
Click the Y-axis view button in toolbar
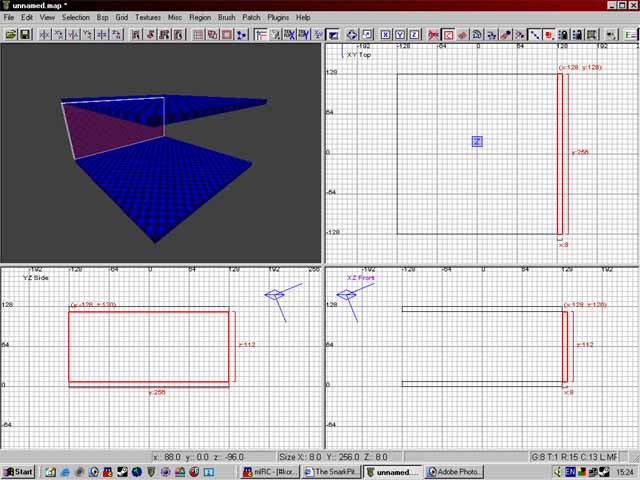point(399,34)
